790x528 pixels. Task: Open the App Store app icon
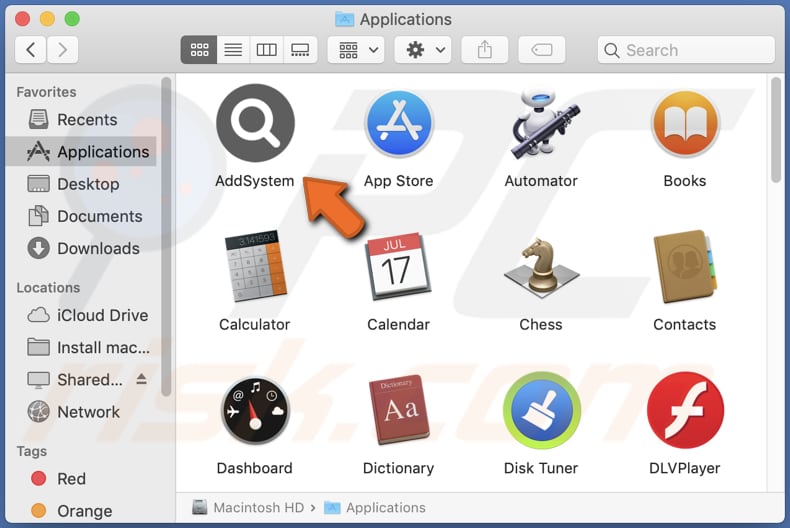[399, 123]
